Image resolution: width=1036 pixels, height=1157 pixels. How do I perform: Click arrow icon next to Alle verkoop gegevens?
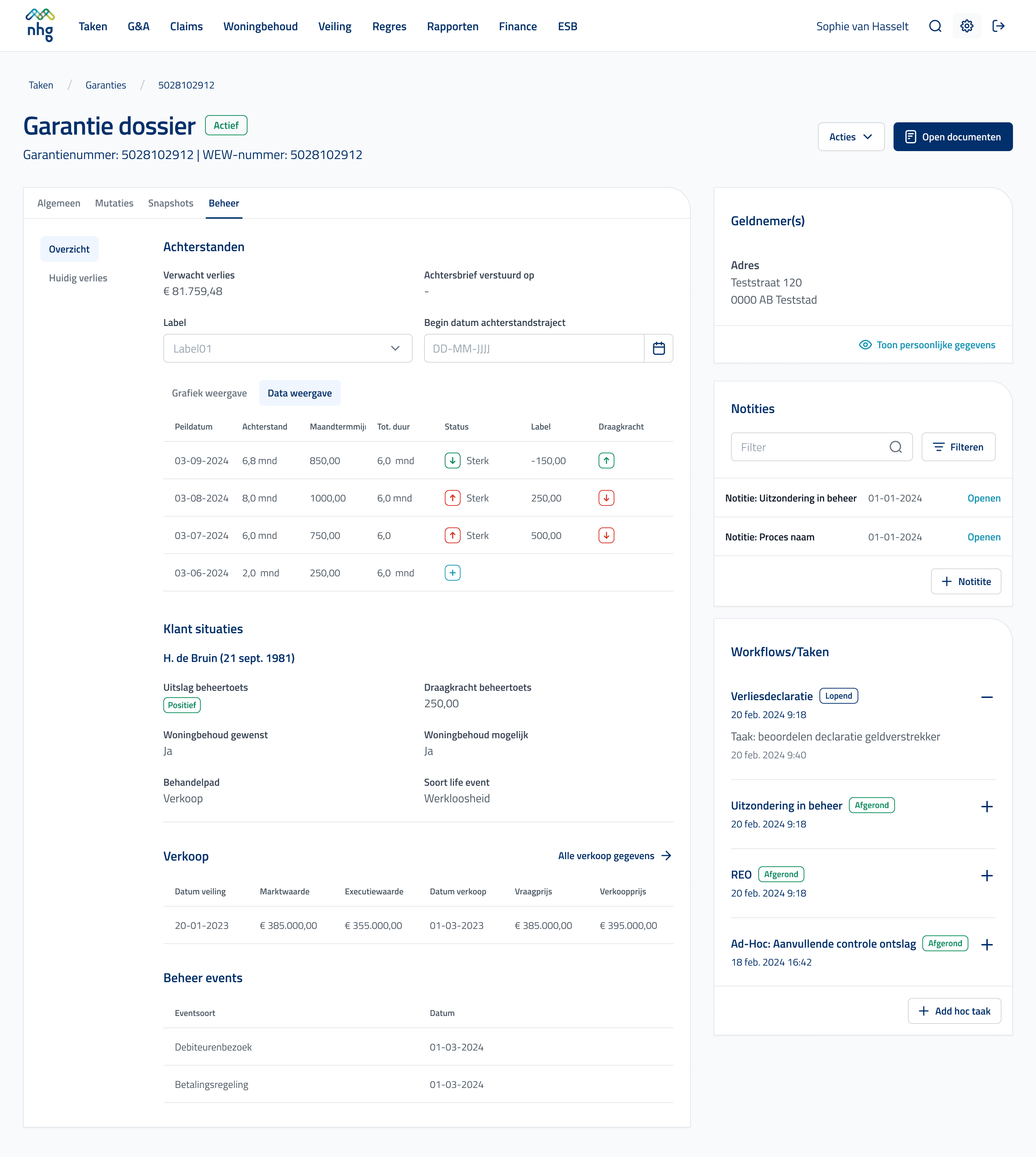tap(667, 856)
